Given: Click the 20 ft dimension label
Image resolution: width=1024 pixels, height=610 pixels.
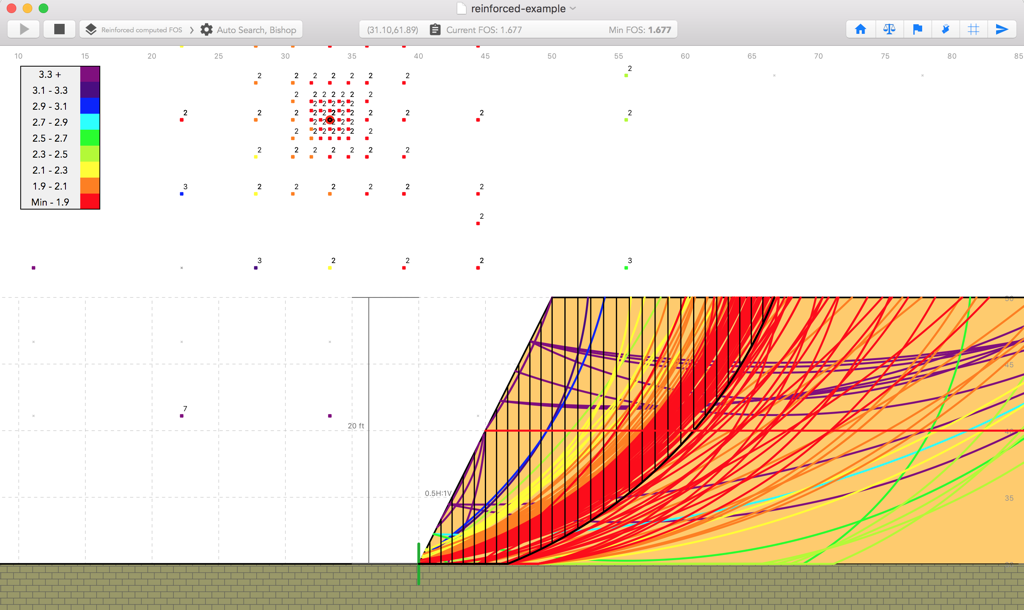Looking at the screenshot, I should click(356, 426).
